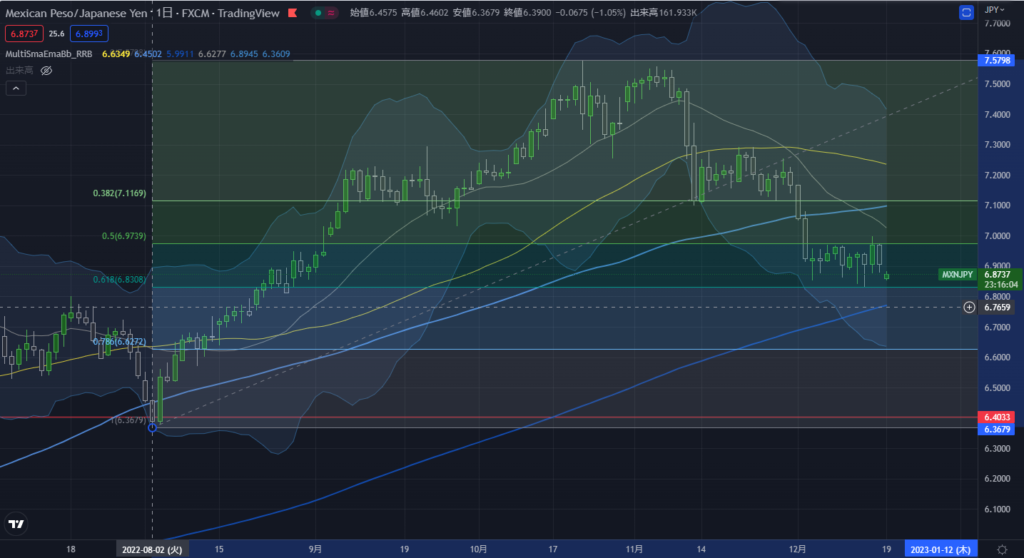This screenshot has height=558, width=1024.
Task: Click the Fibonacci anchor circle at 6.3679 low
Action: [152, 427]
